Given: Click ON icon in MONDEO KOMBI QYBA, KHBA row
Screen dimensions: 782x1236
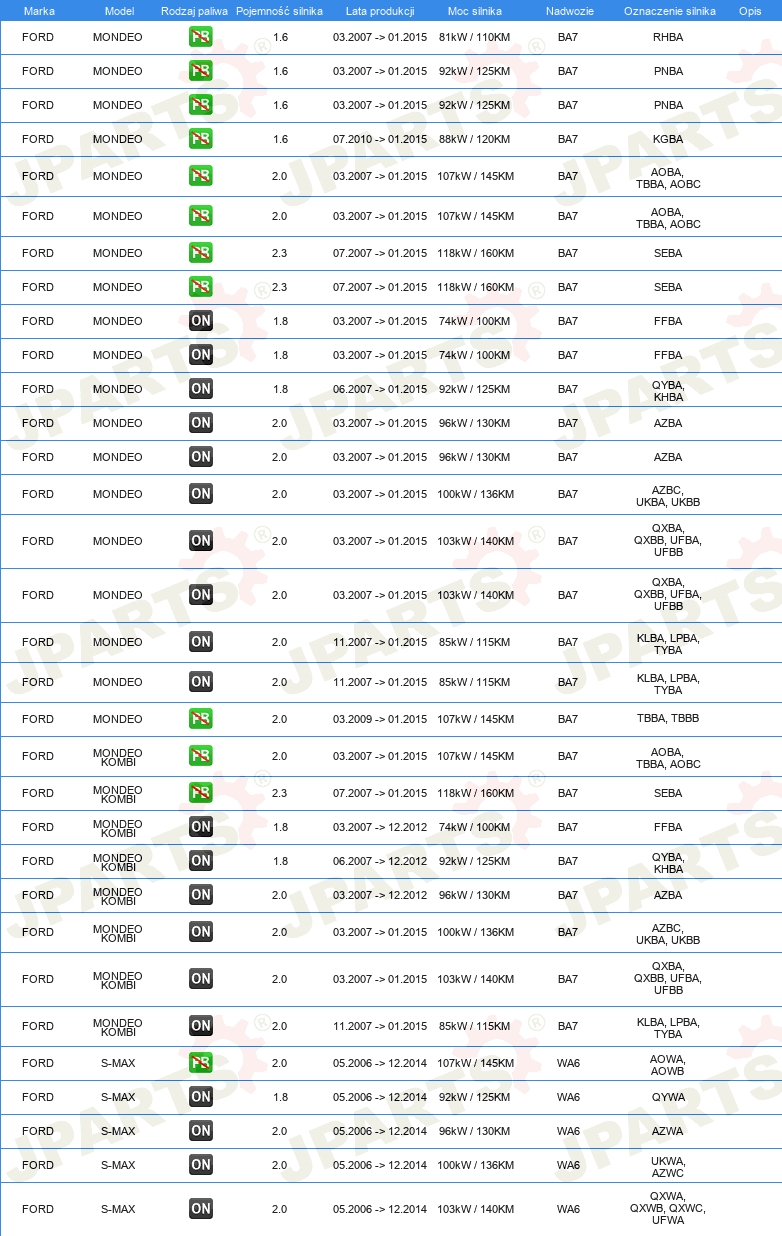Looking at the screenshot, I should (x=201, y=861).
